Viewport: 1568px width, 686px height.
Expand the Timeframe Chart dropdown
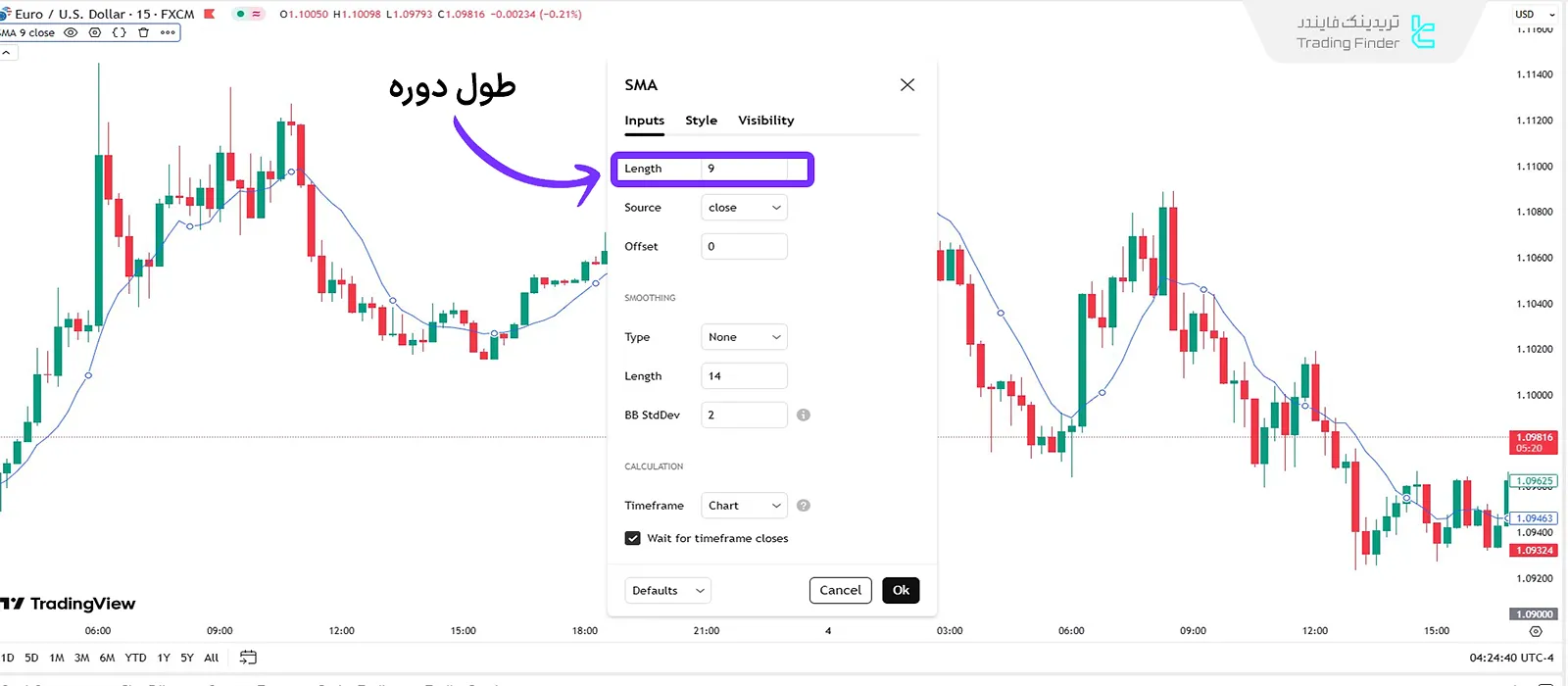coord(744,506)
